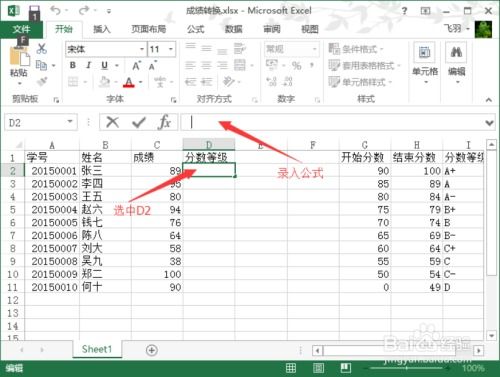Switch to Normal view icon

point(291,368)
